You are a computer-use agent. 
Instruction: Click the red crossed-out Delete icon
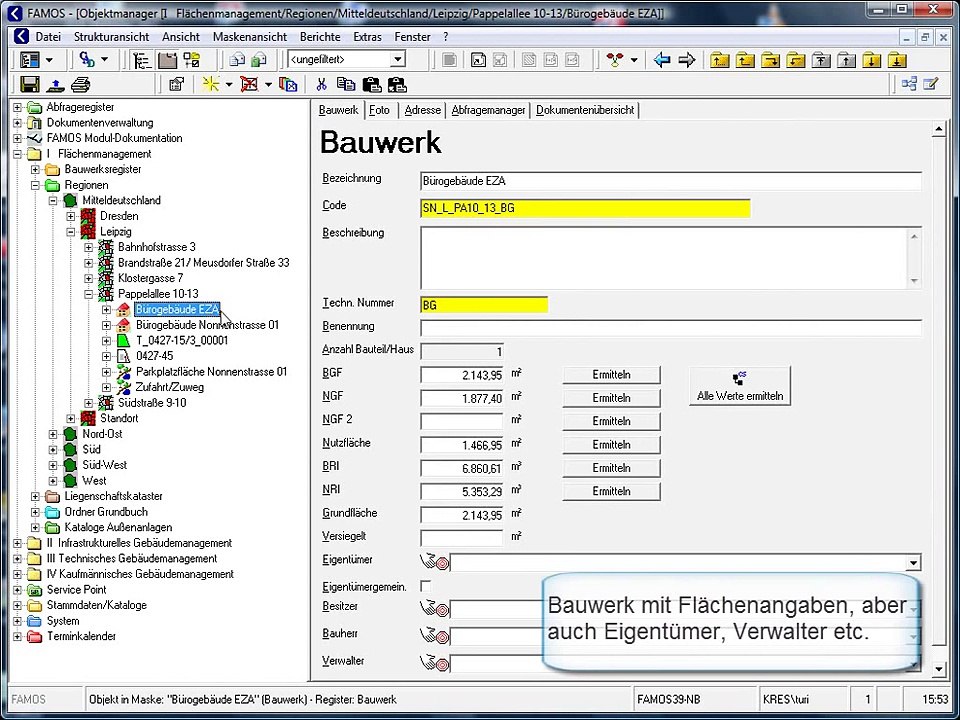click(x=249, y=85)
